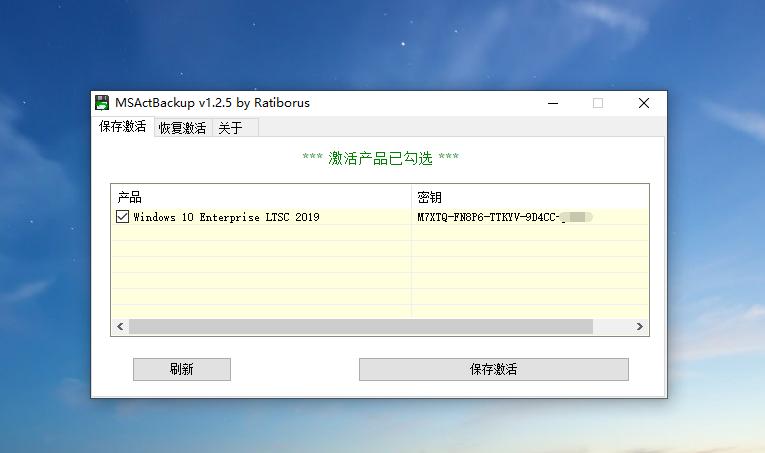Select the Windows 10 Enterprise LTSC 2019 product name

[x=226, y=217]
